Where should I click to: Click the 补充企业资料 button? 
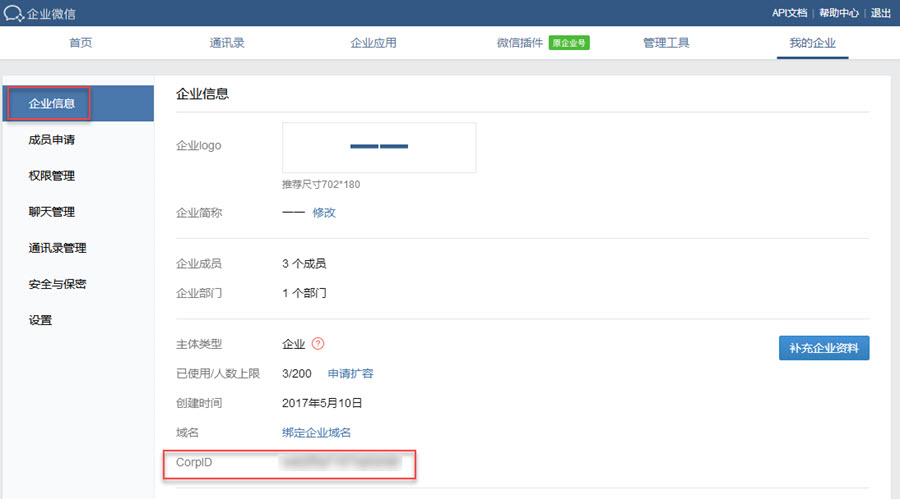click(x=824, y=348)
